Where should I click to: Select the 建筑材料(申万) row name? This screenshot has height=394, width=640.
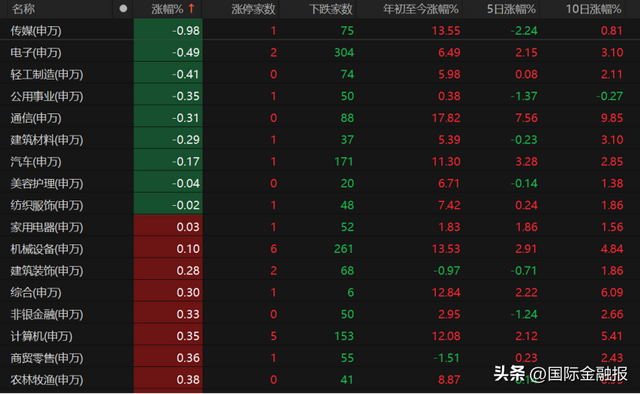click(47, 140)
